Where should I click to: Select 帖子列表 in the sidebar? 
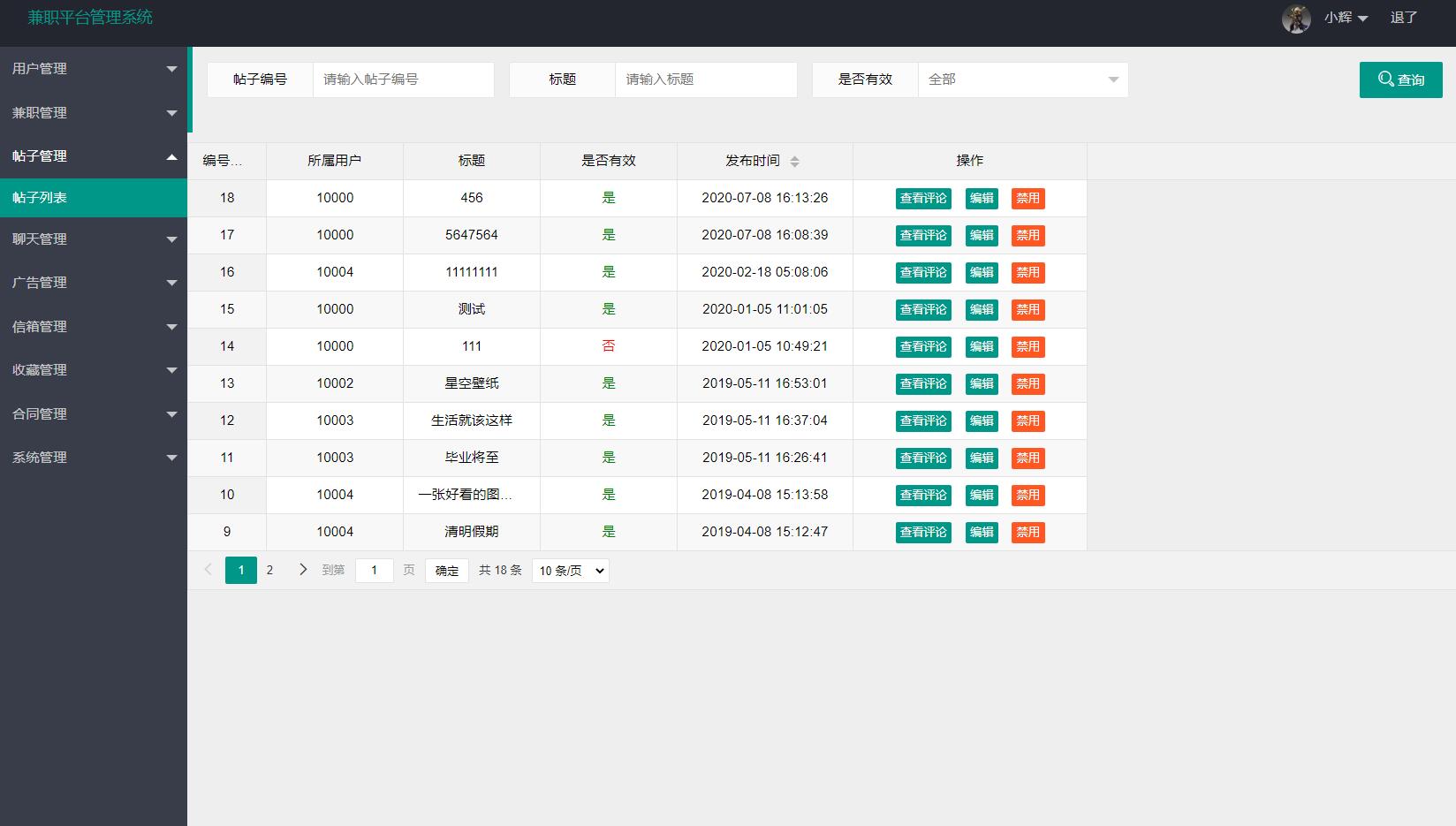[x=94, y=198]
